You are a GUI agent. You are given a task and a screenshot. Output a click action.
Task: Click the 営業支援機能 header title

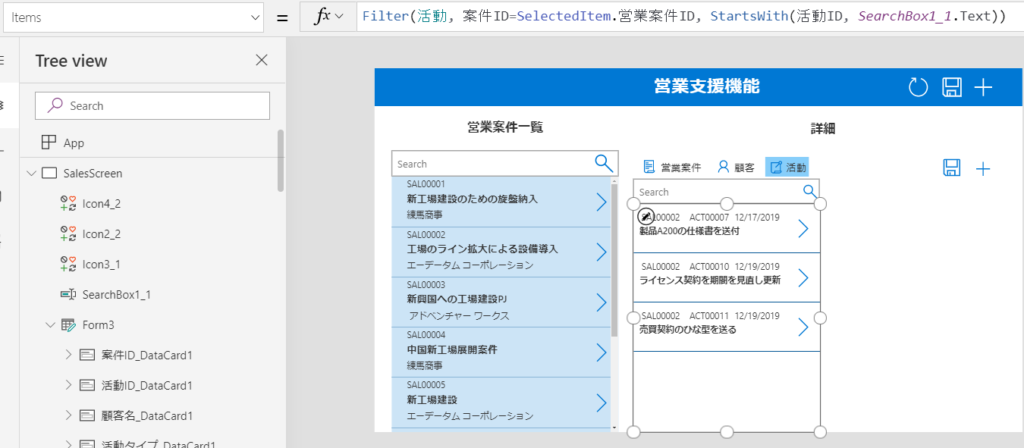coord(707,86)
